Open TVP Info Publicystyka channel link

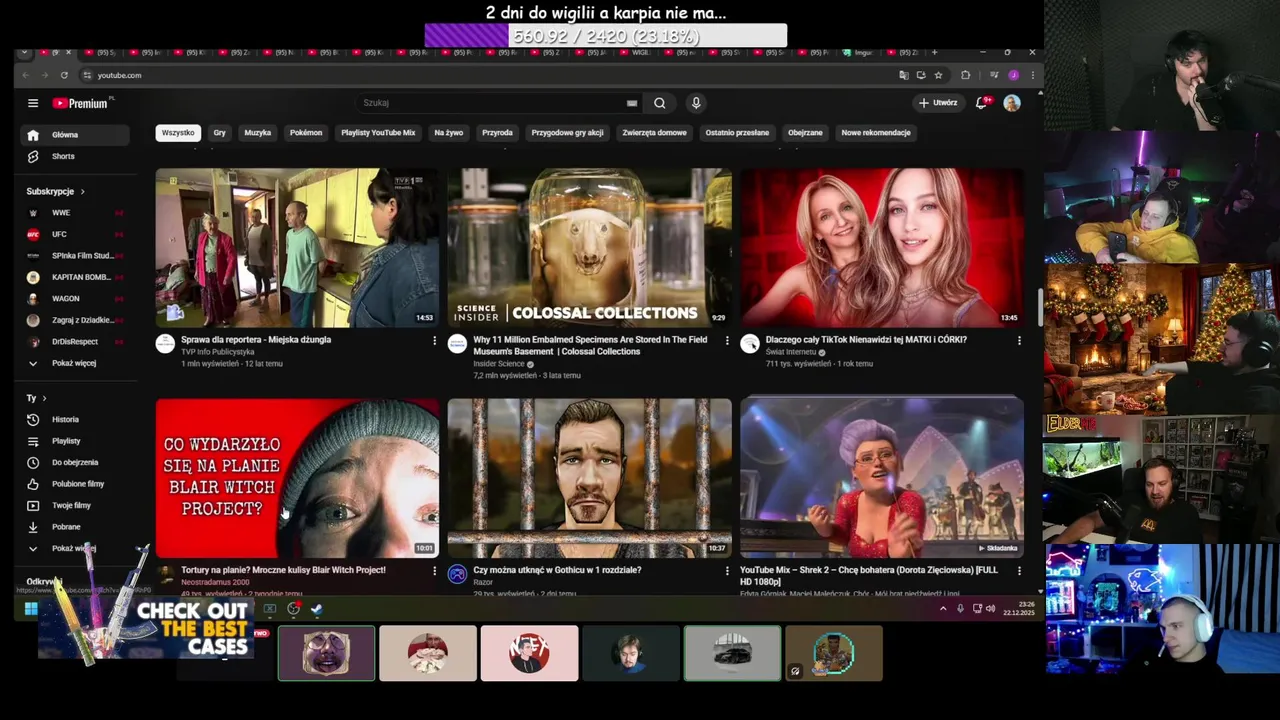[218, 352]
